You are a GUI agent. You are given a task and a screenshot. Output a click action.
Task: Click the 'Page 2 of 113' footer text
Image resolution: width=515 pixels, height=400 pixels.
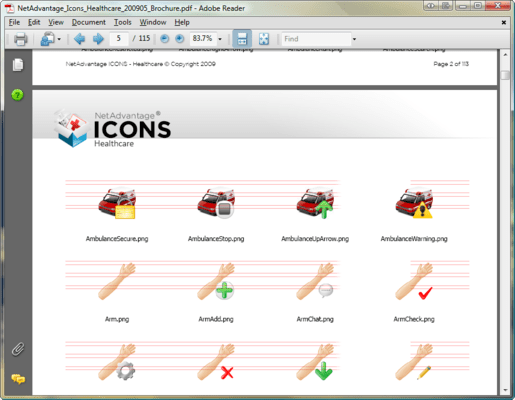[x=451, y=64]
